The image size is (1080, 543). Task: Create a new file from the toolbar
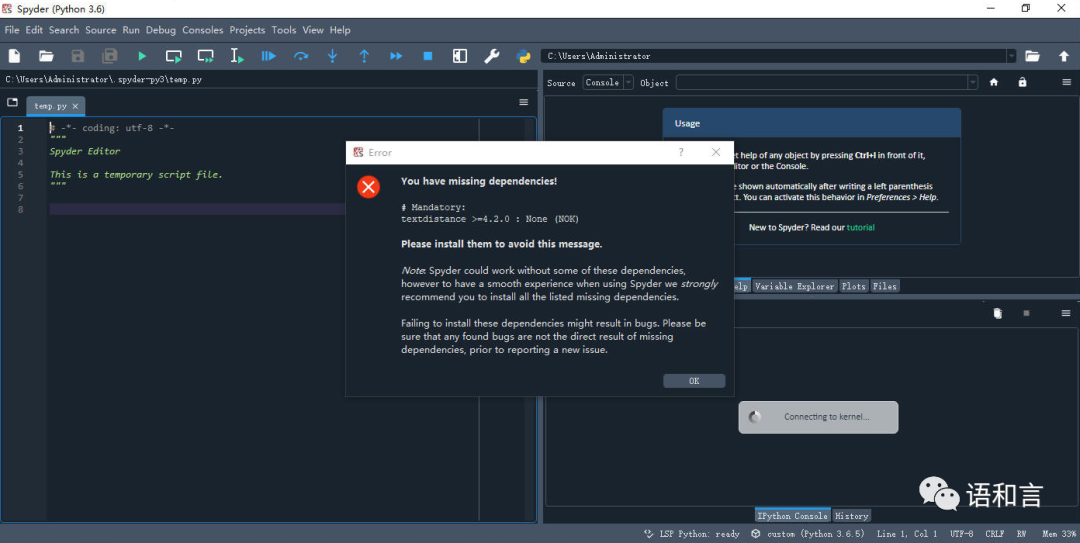pos(14,56)
